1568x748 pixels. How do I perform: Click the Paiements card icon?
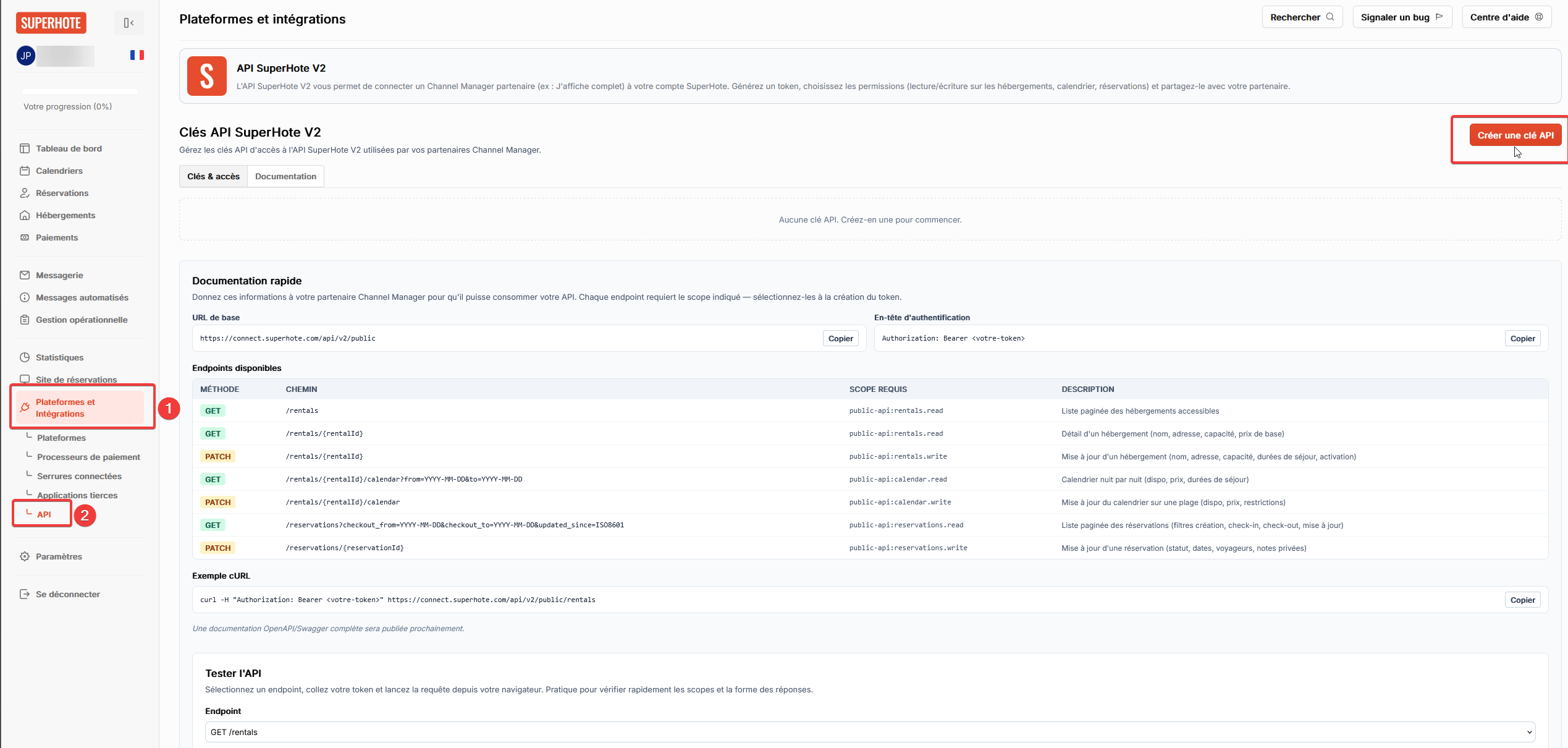[25, 237]
